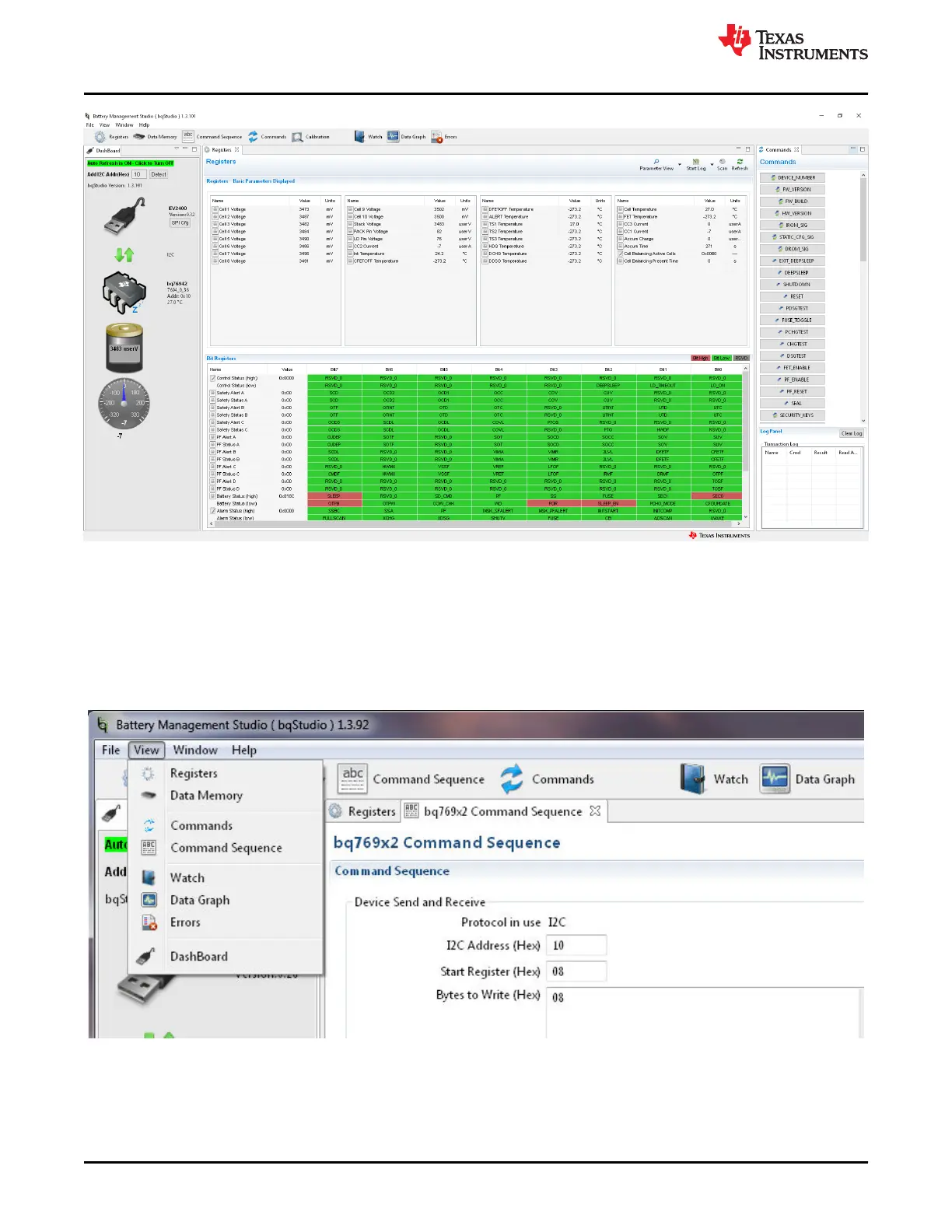Open Registers from the bqStudio 1.3.101 toolbar
Image resolution: width=952 pixels, height=1232 pixels.
pos(111,137)
